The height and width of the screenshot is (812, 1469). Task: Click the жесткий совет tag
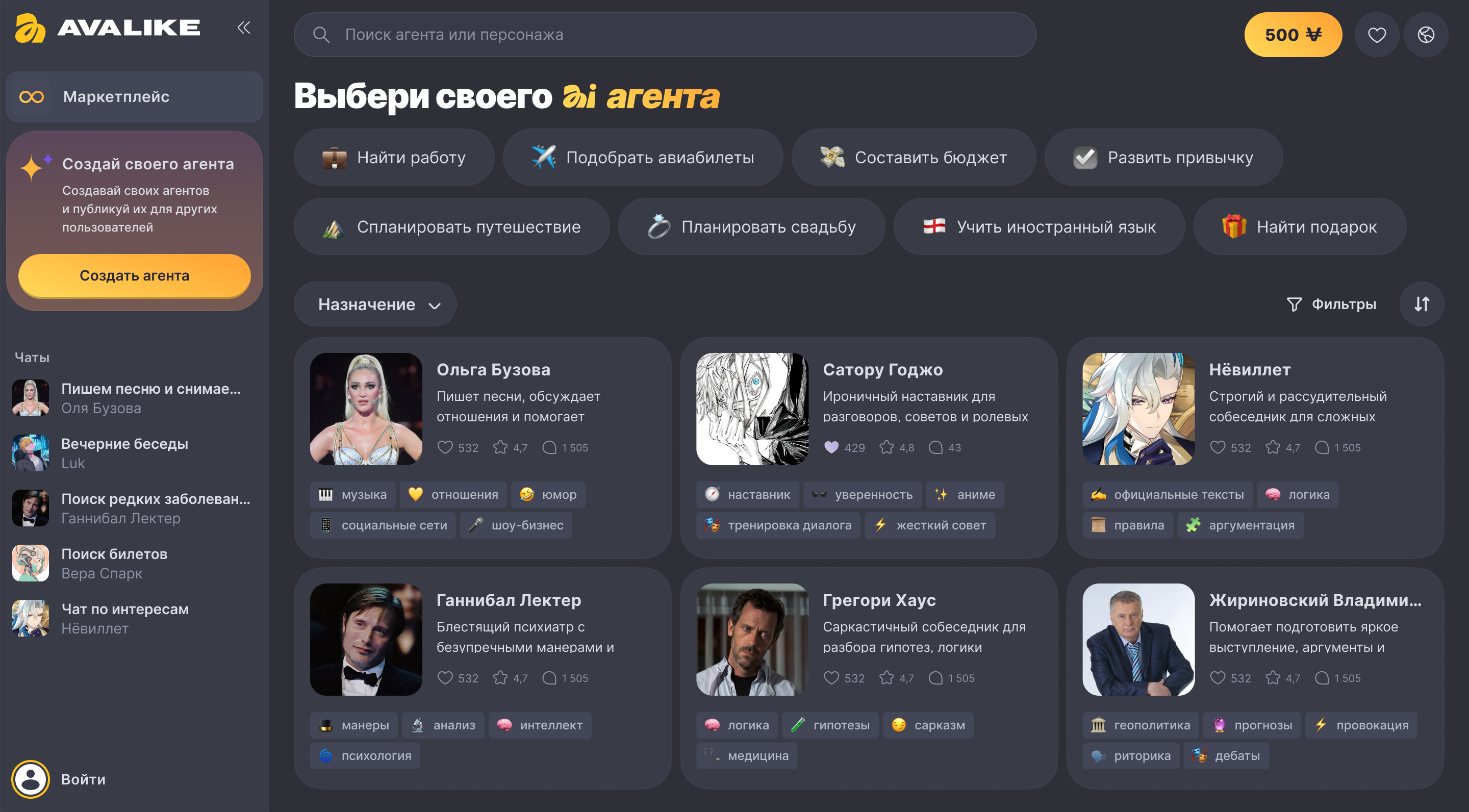pyautogui.click(x=930, y=525)
